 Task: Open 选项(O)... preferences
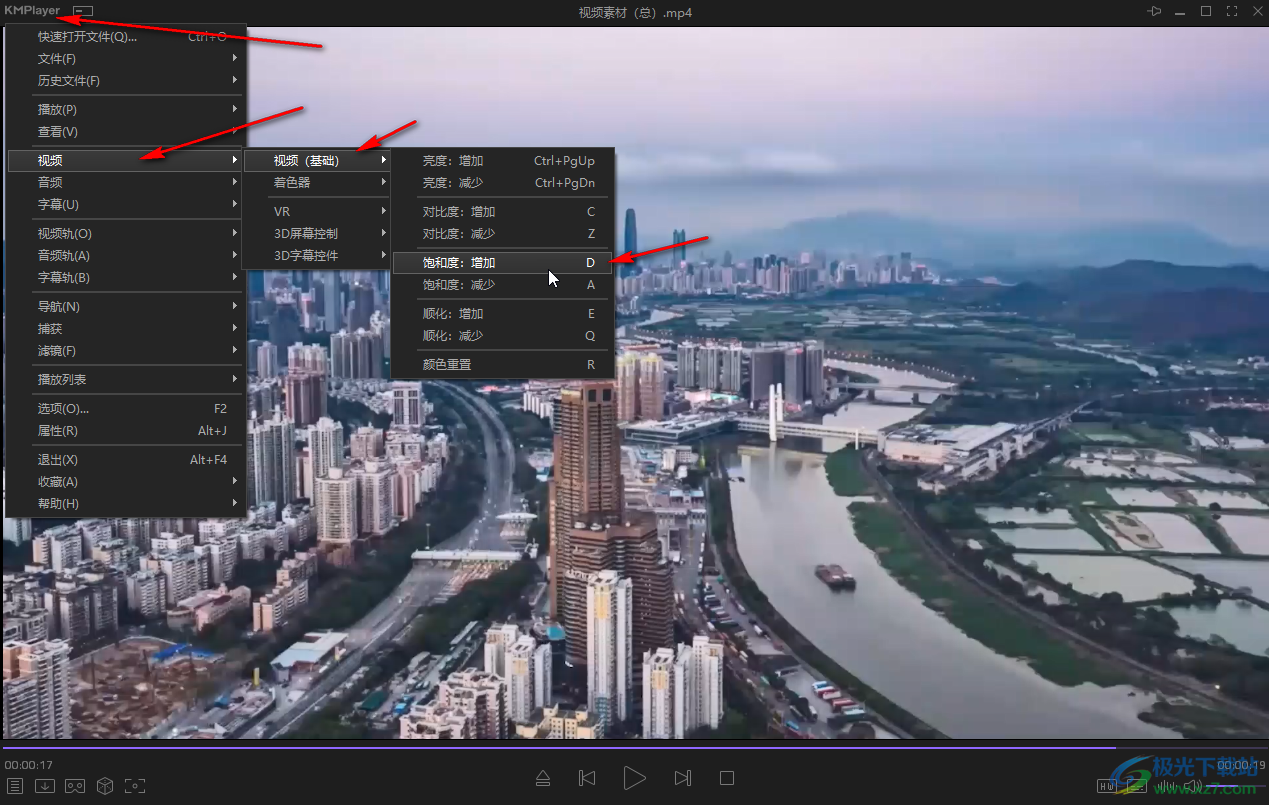[126, 408]
